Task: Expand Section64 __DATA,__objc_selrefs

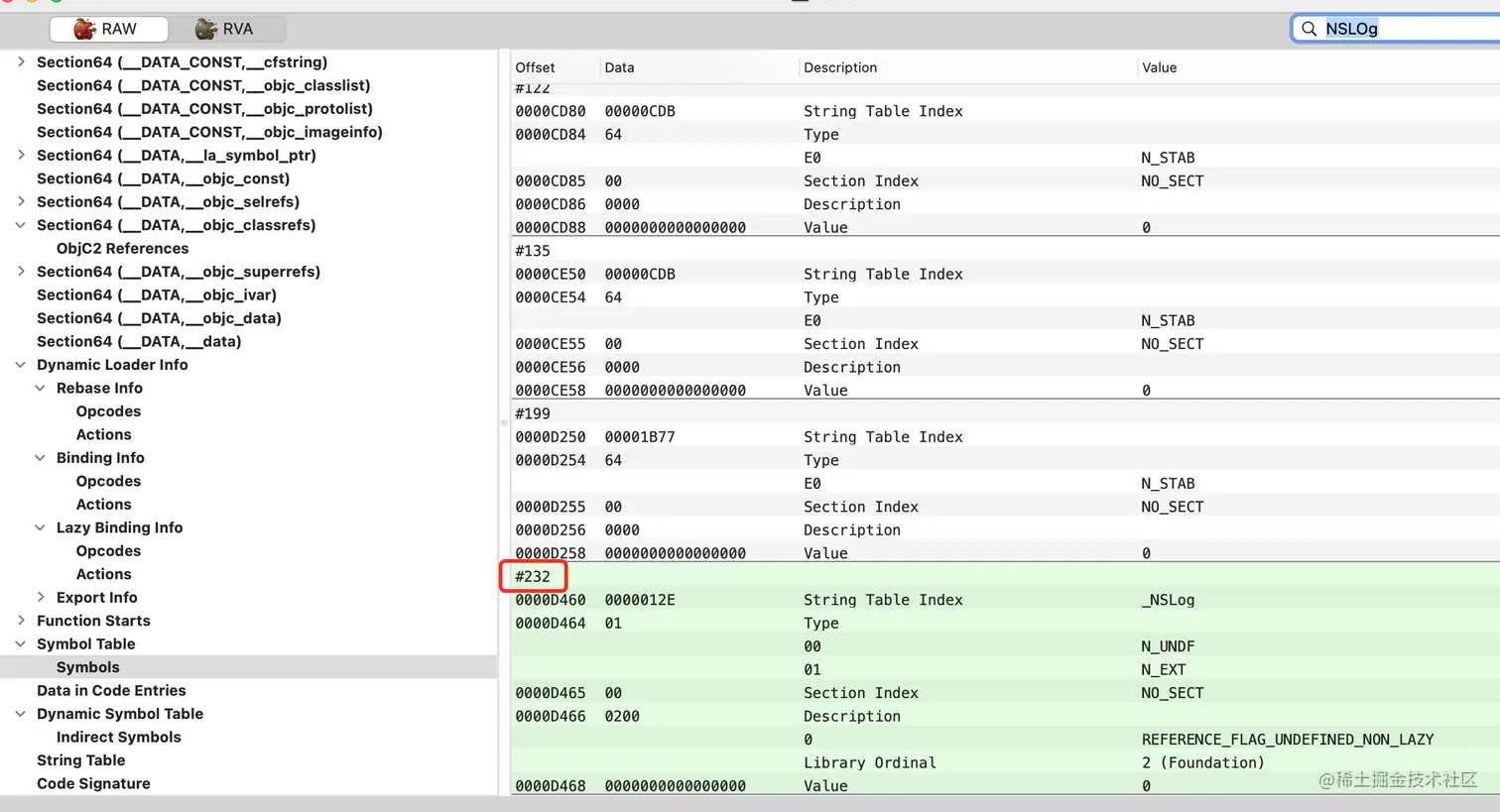Action: click(x=21, y=201)
